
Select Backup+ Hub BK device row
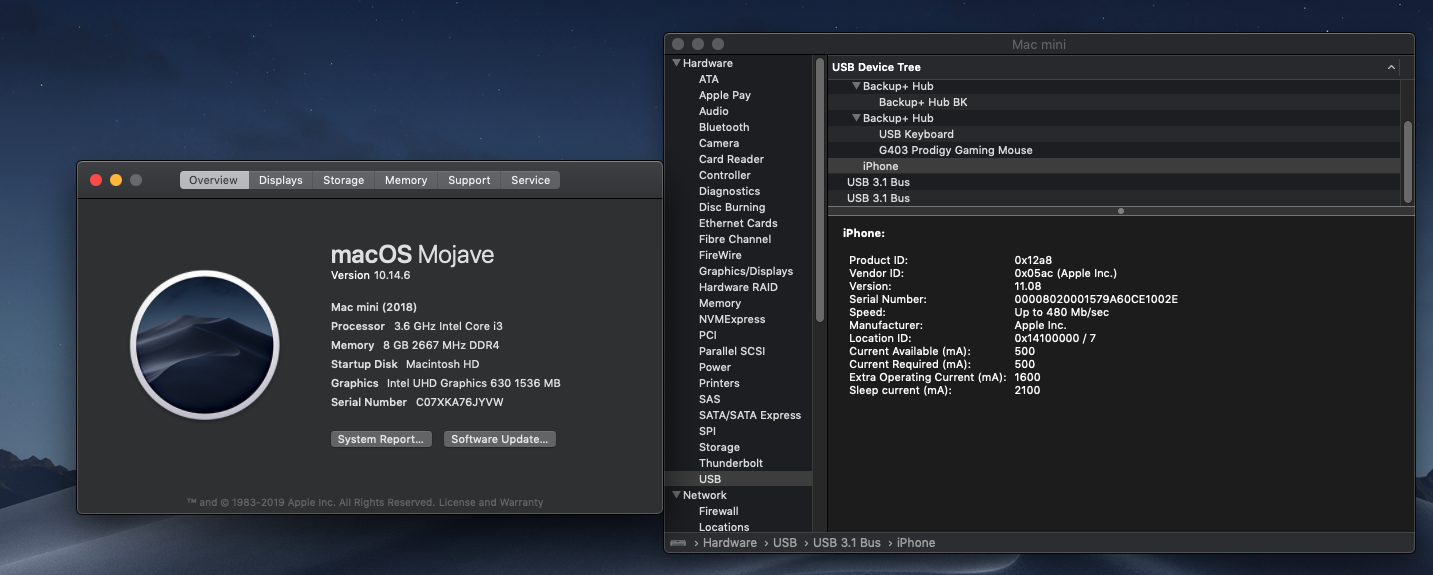pyautogui.click(x=1114, y=102)
